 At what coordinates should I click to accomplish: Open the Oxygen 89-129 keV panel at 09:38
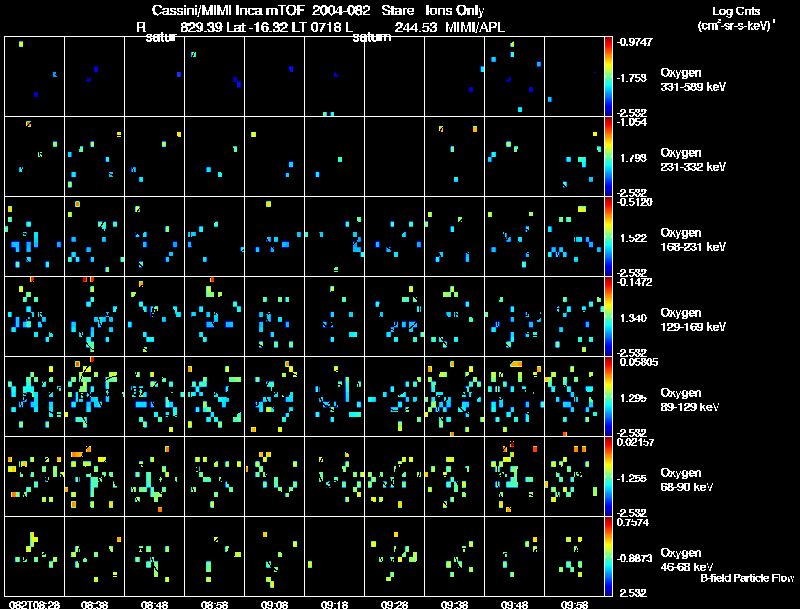click(x=455, y=396)
